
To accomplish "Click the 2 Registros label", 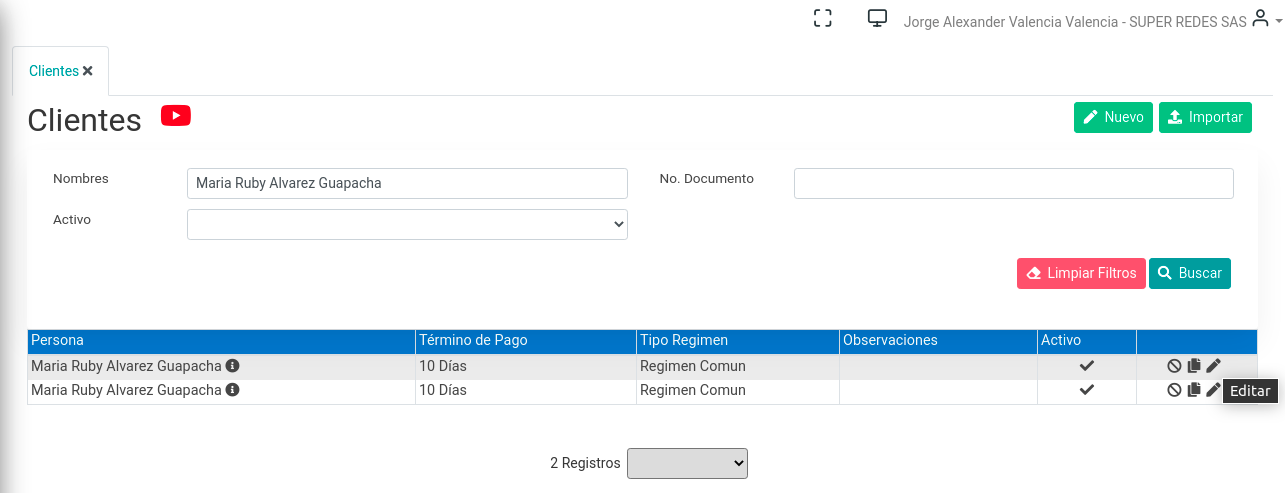I will pos(585,463).
